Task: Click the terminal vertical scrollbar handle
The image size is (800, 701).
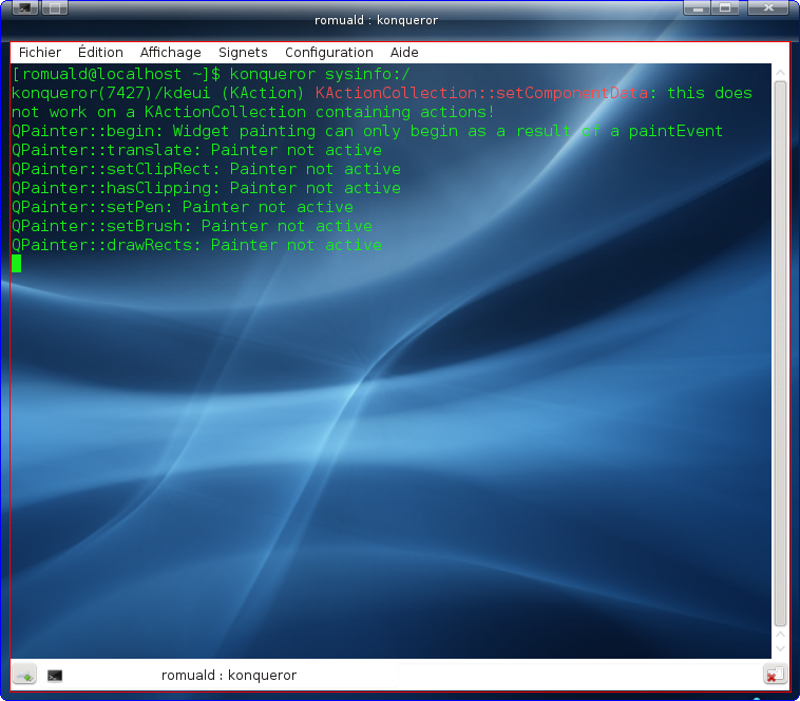Action: [x=780, y=353]
